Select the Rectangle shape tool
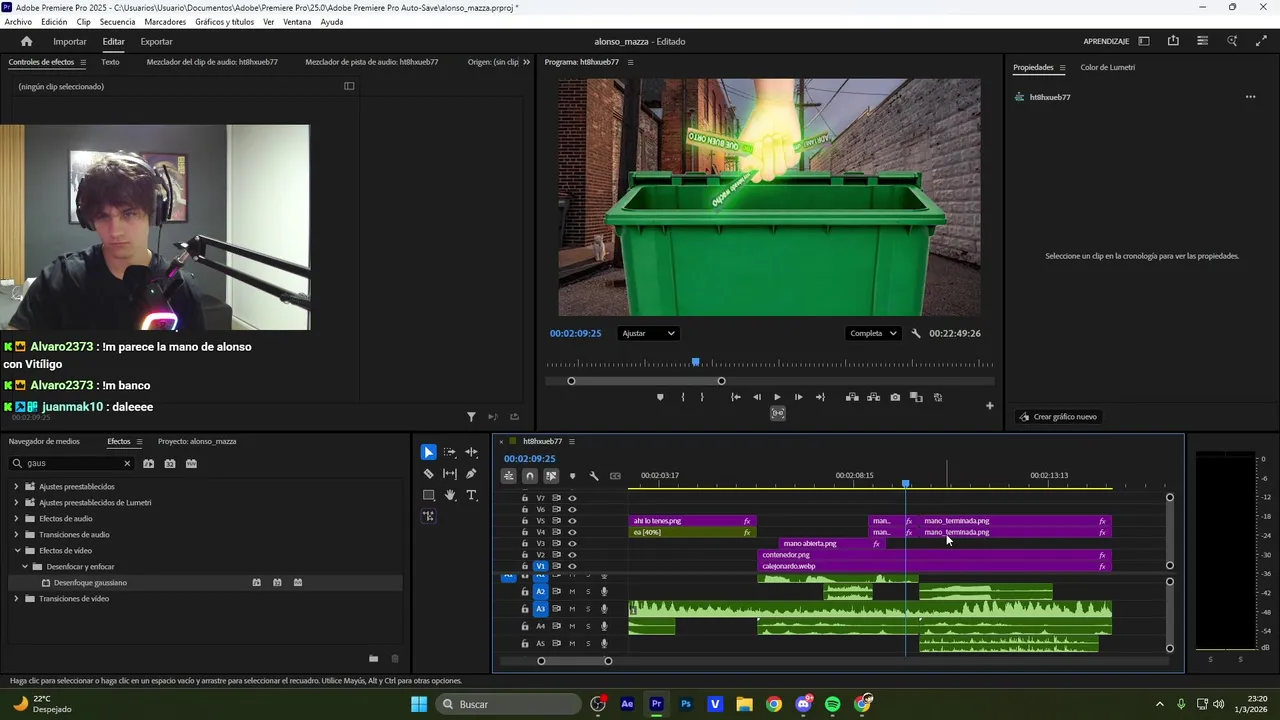Screen dimensions: 1280x720 tap(428, 495)
